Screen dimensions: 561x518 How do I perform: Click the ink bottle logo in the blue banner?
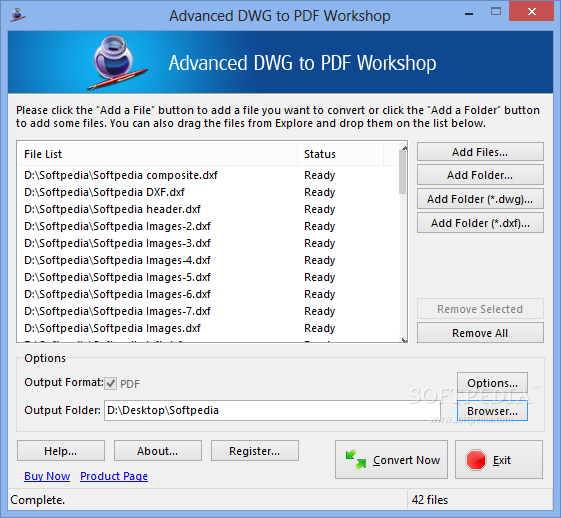[x=117, y=63]
